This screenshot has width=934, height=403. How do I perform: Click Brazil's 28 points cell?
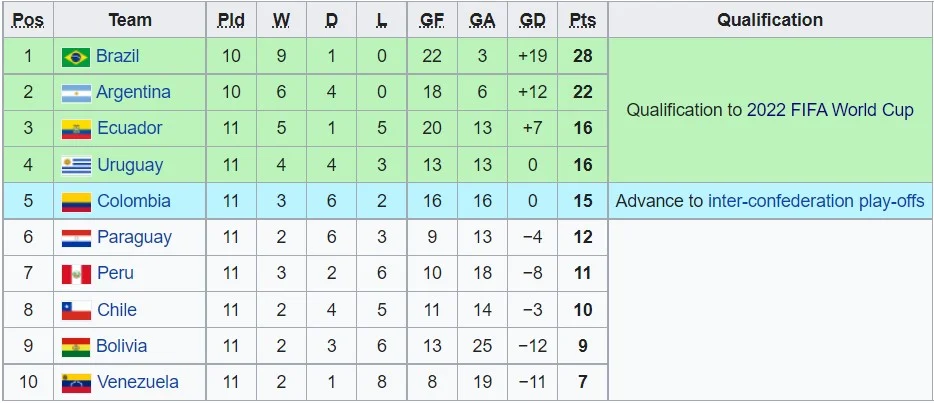coord(582,56)
